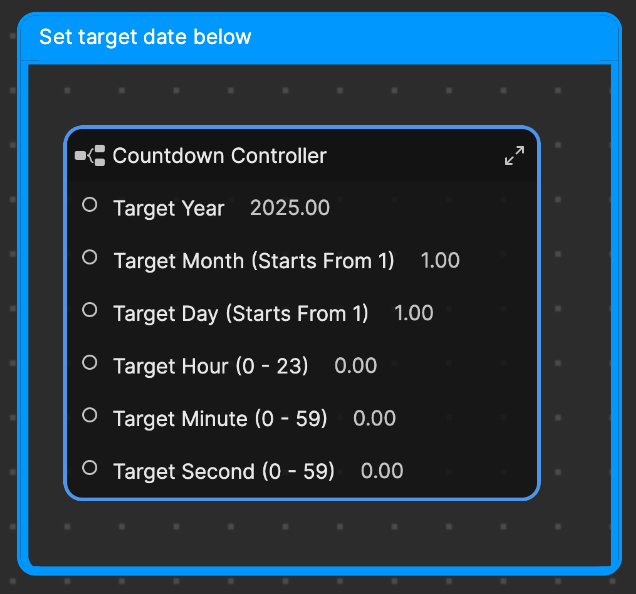Expand the Countdown Controller node
The image size is (636, 594).
[514, 156]
